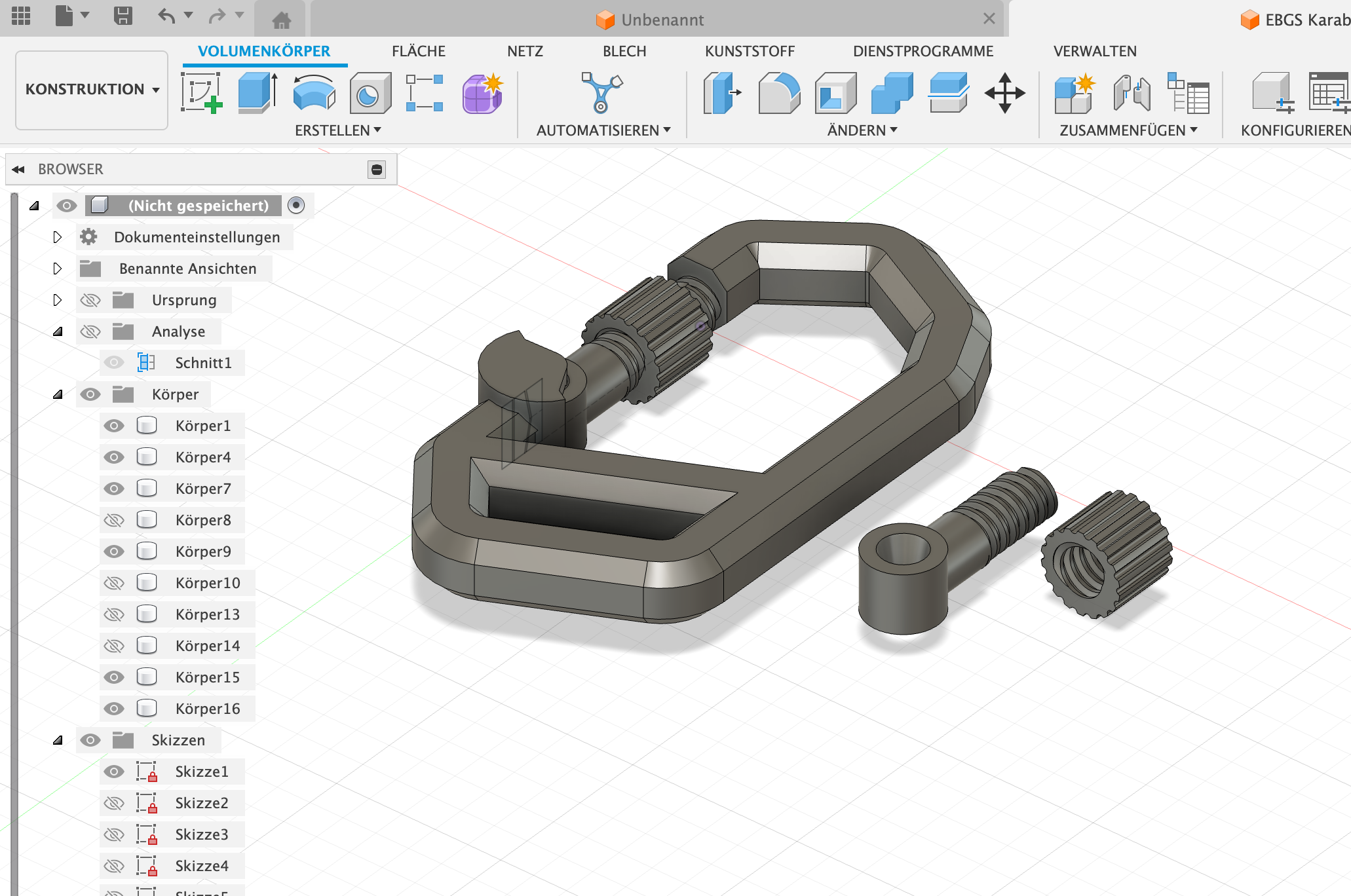Viewport: 1351px width, 896px height.
Task: Select the Press Pull tool
Action: coord(721,94)
